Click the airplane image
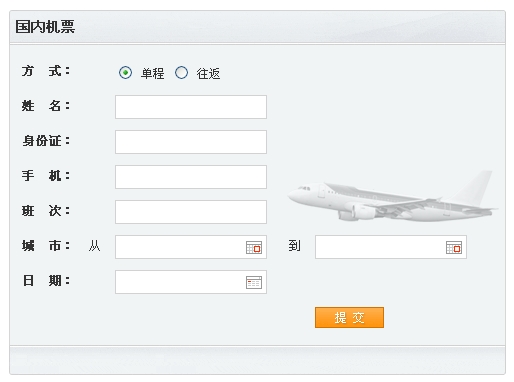Image resolution: width=514 pixels, height=382 pixels. pyautogui.click(x=393, y=197)
